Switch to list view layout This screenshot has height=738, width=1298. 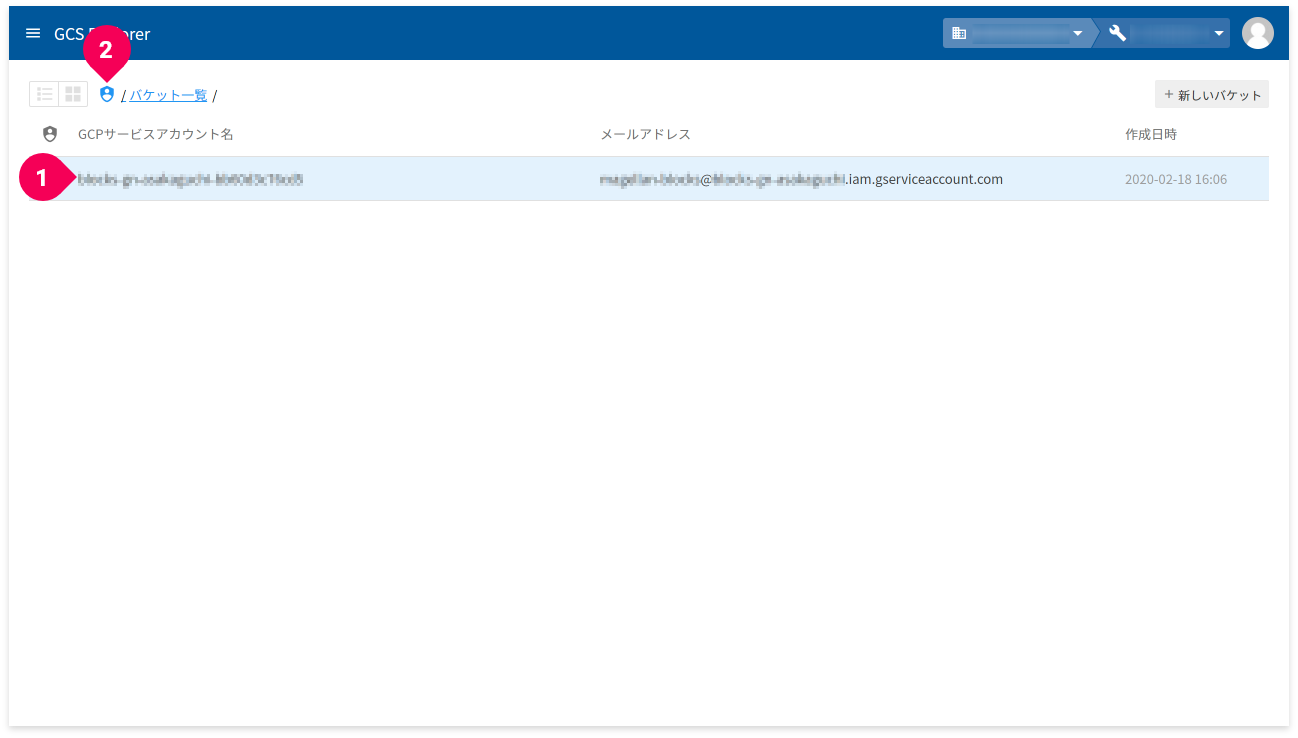44,94
